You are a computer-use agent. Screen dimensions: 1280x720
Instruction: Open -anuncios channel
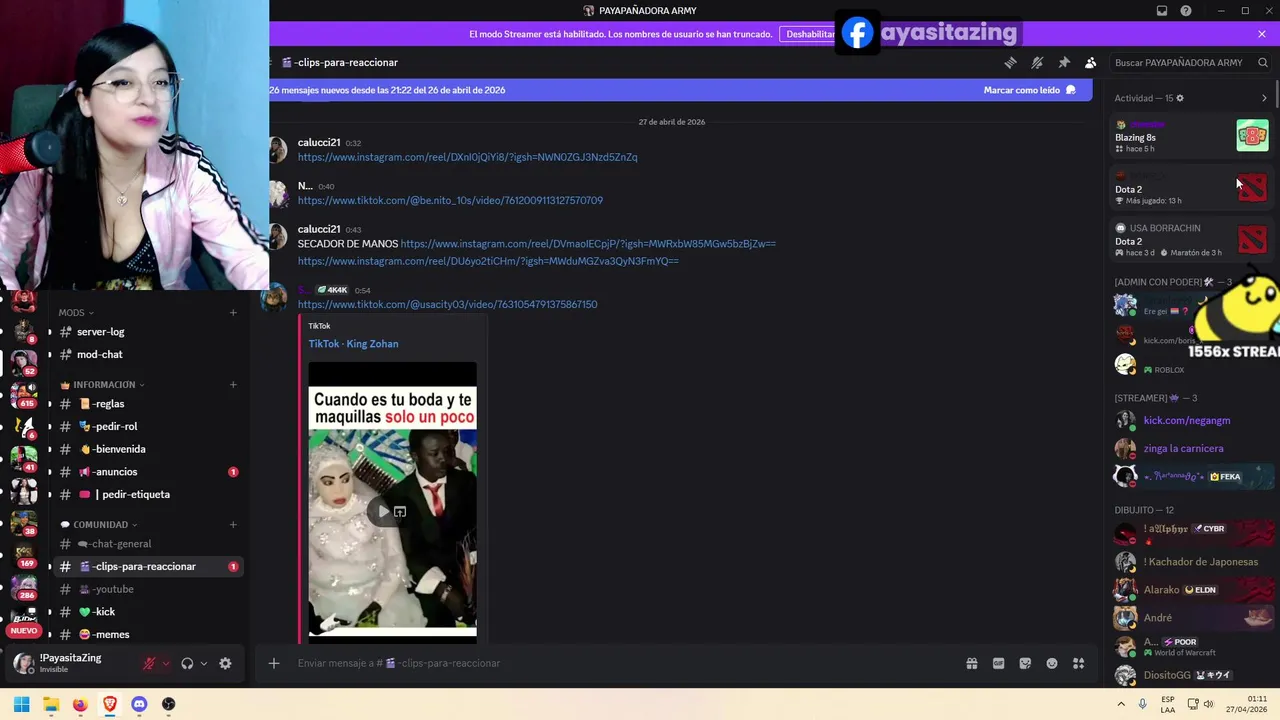148,472
